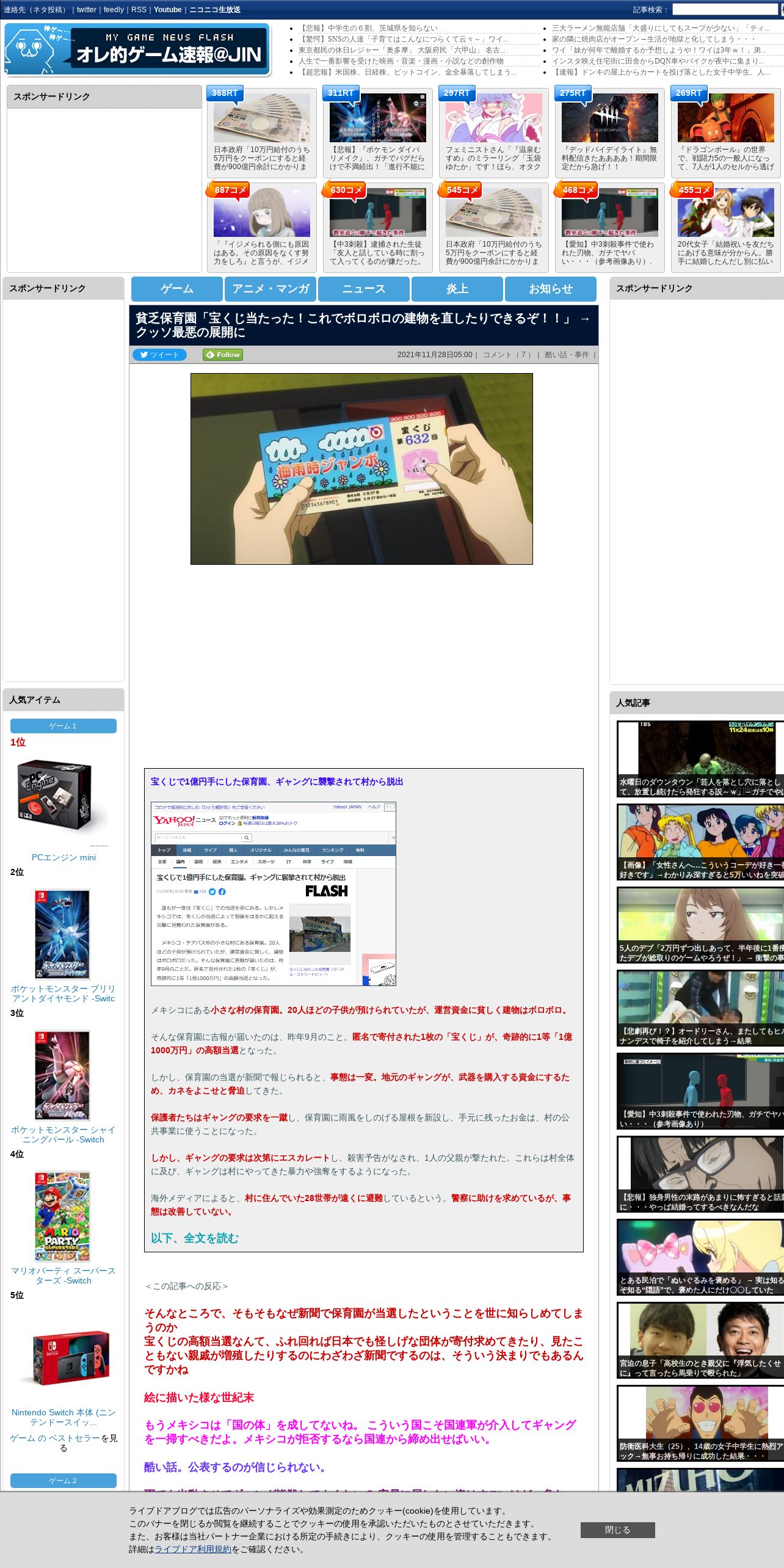
Task: Click the lottery ticket anime article image
Action: tap(361, 469)
